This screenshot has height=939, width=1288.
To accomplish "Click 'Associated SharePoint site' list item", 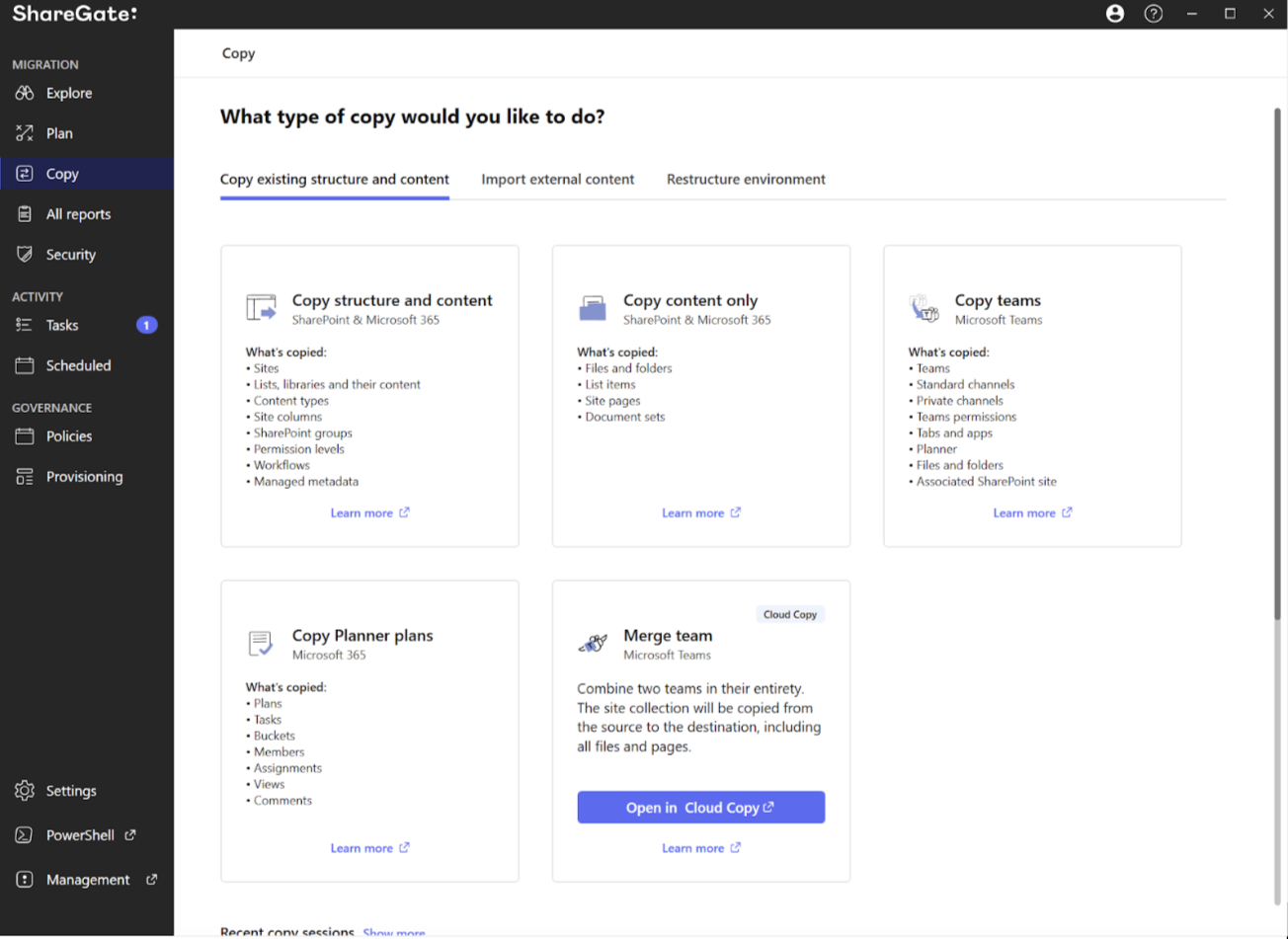I will coord(986,482).
